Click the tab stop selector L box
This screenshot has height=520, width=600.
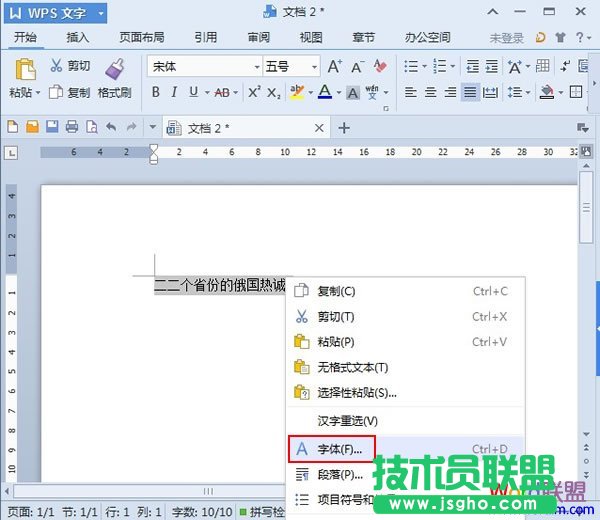pyautogui.click(x=11, y=153)
